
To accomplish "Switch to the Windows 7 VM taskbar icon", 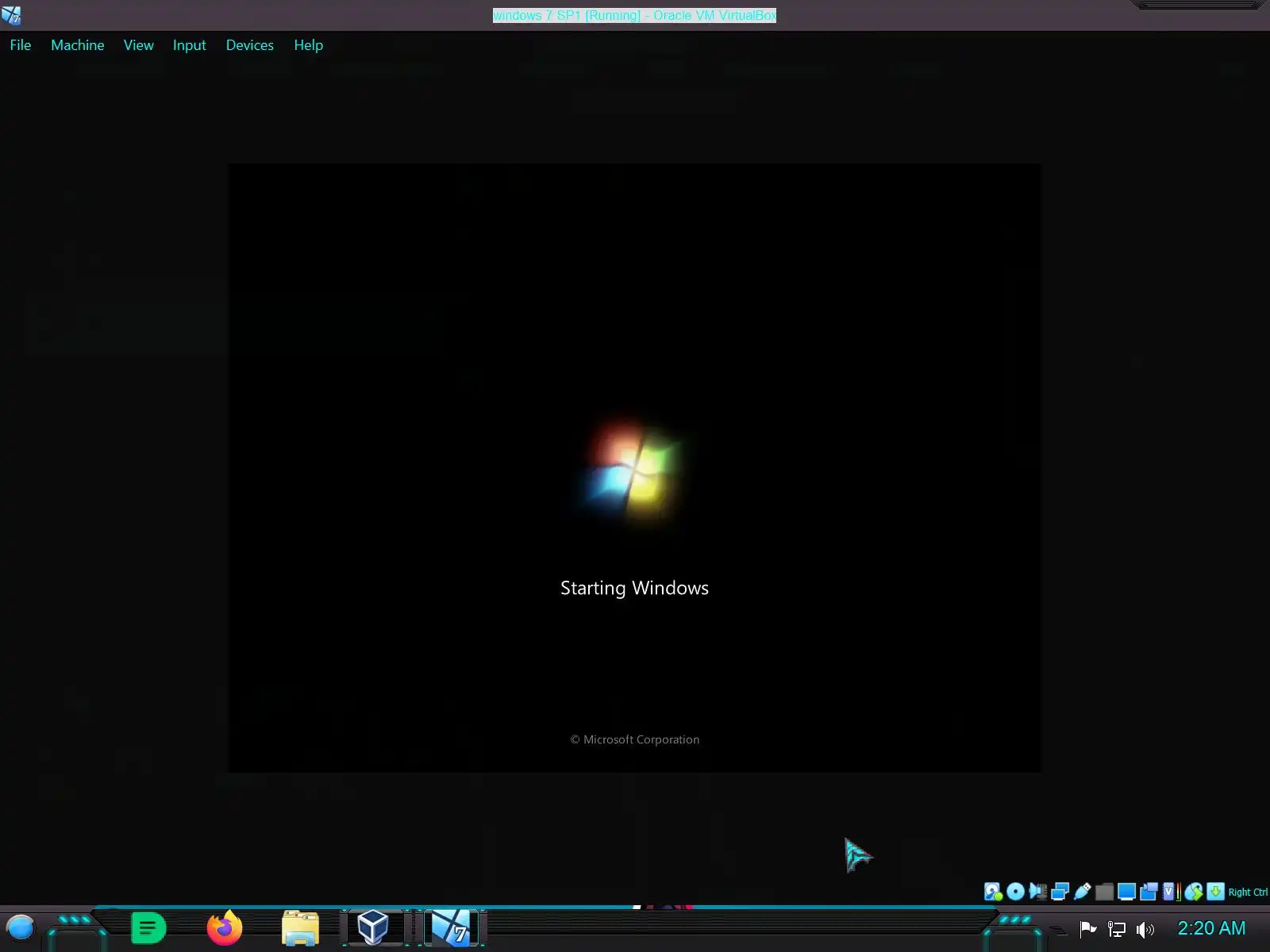I will point(452,927).
